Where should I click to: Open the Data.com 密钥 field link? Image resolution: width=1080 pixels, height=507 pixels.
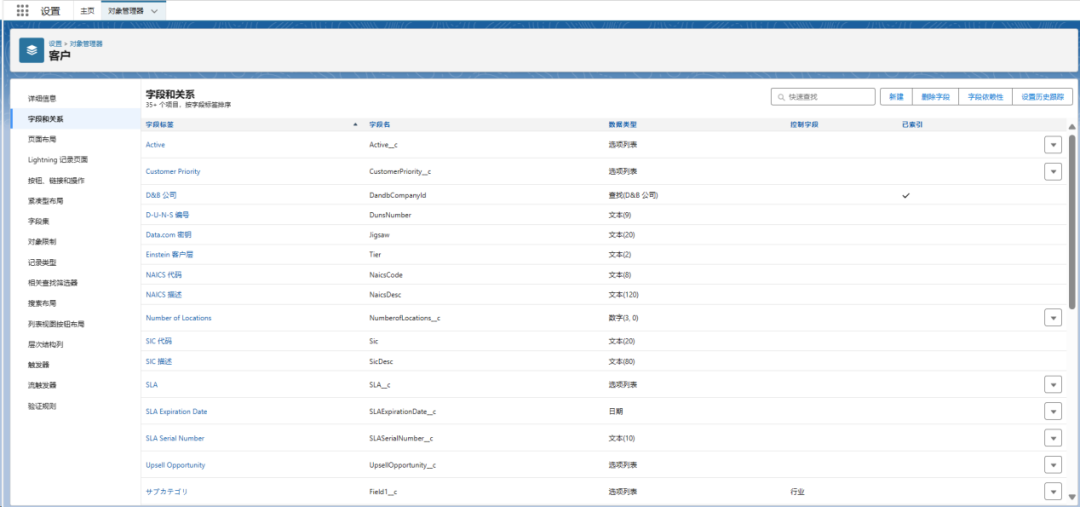(169, 235)
